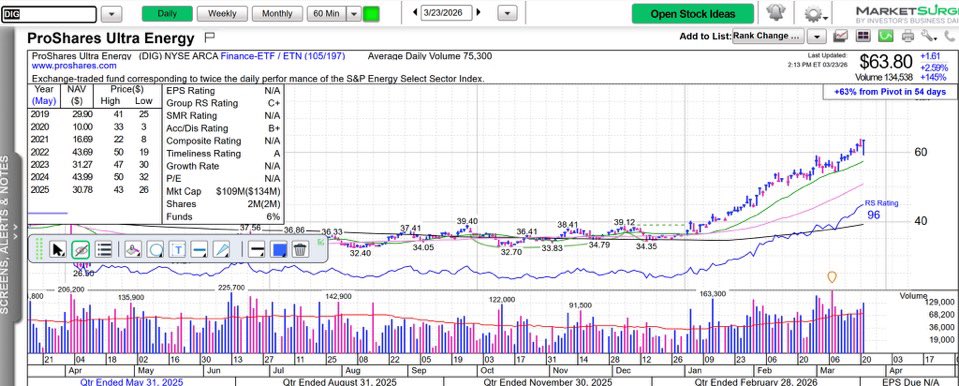Go to the previous date with left arrow
The width and height of the screenshot is (959, 386).
415,12
